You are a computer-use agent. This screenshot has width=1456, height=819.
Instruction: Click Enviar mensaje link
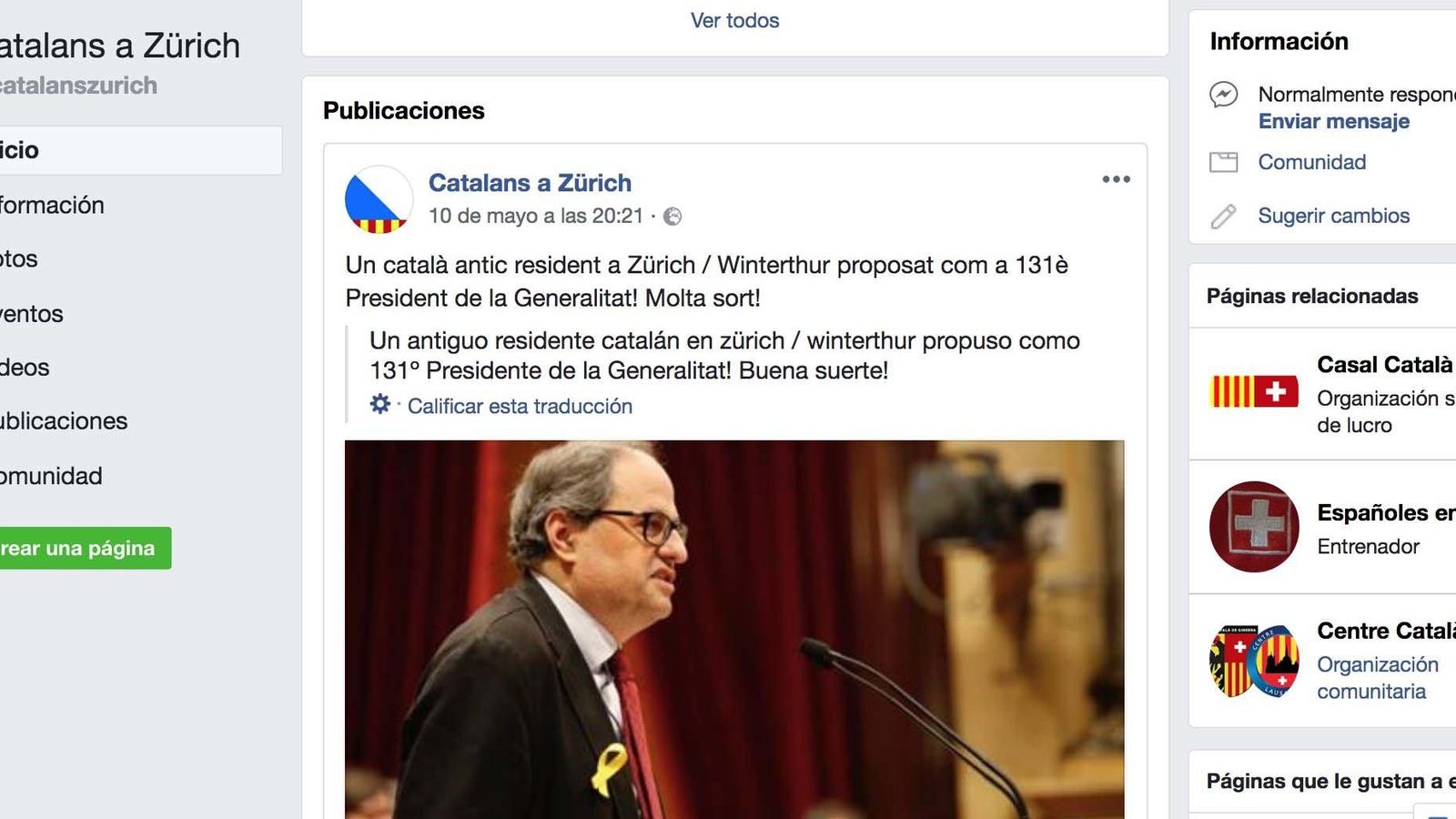coord(1334,121)
